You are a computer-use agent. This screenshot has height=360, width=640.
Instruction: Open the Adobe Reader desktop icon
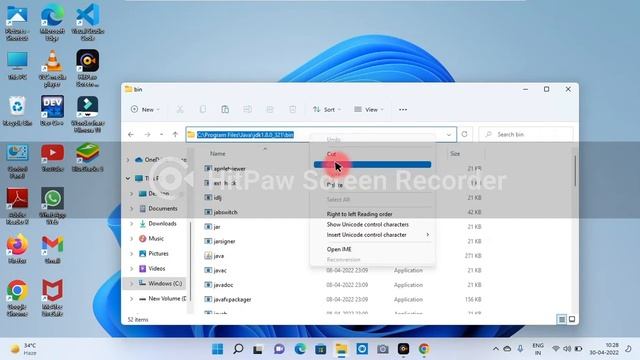point(17,206)
